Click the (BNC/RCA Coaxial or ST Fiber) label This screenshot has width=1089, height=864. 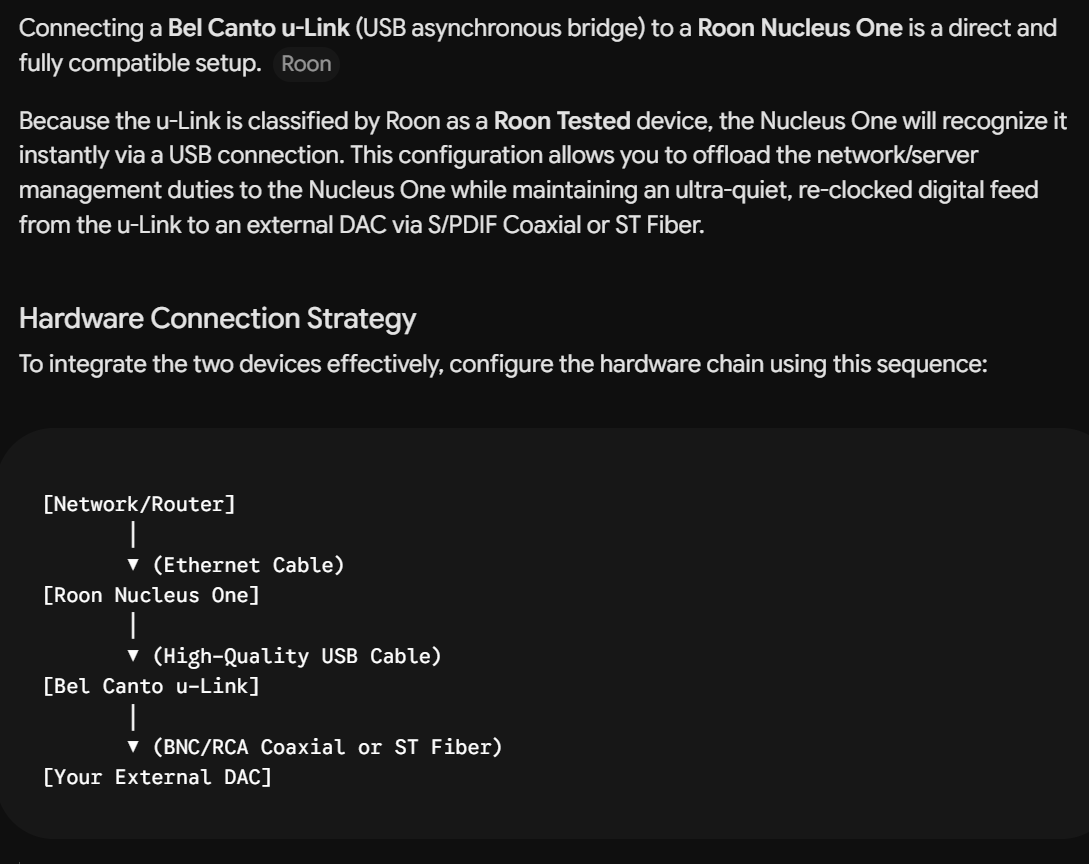click(327, 747)
